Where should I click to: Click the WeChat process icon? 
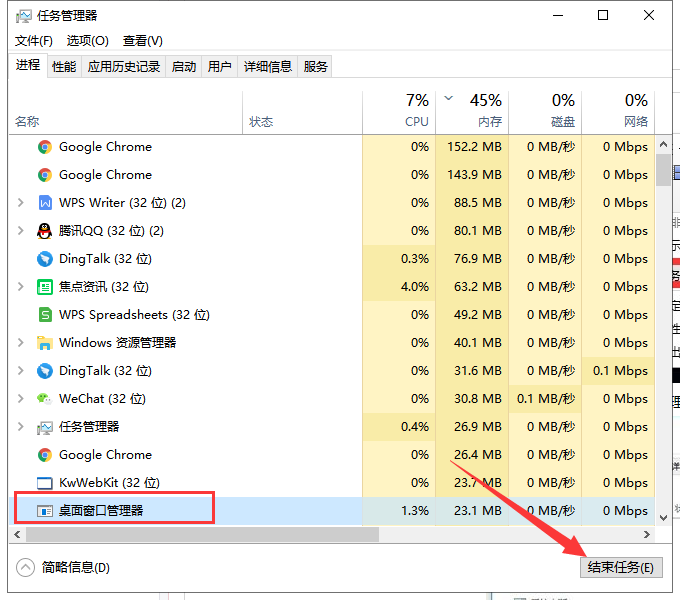coord(44,399)
